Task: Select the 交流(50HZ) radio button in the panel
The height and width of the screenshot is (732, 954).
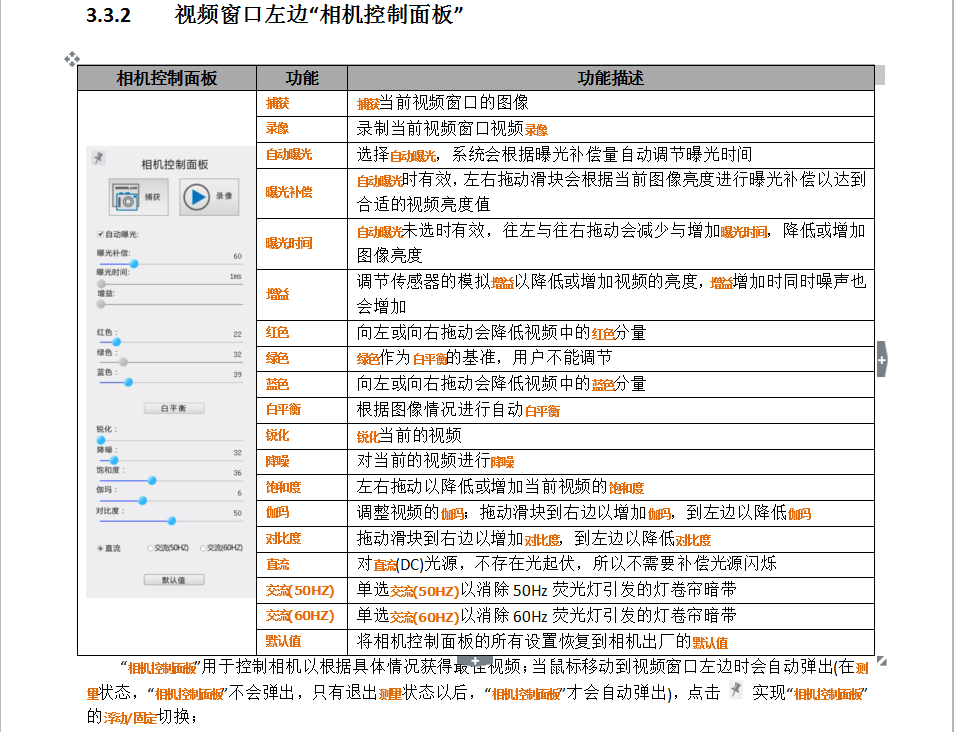Action: pyautogui.click(x=150, y=548)
